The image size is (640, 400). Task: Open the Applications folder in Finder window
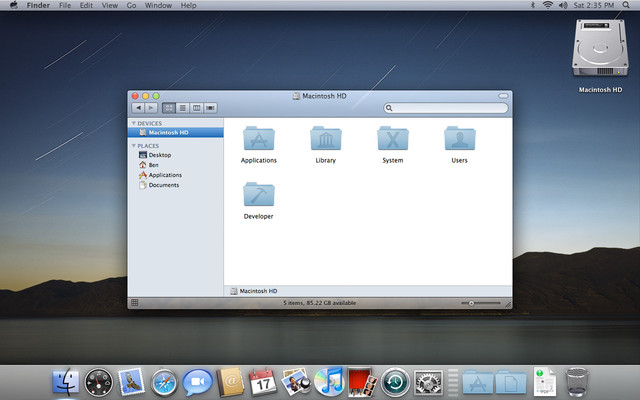point(258,138)
